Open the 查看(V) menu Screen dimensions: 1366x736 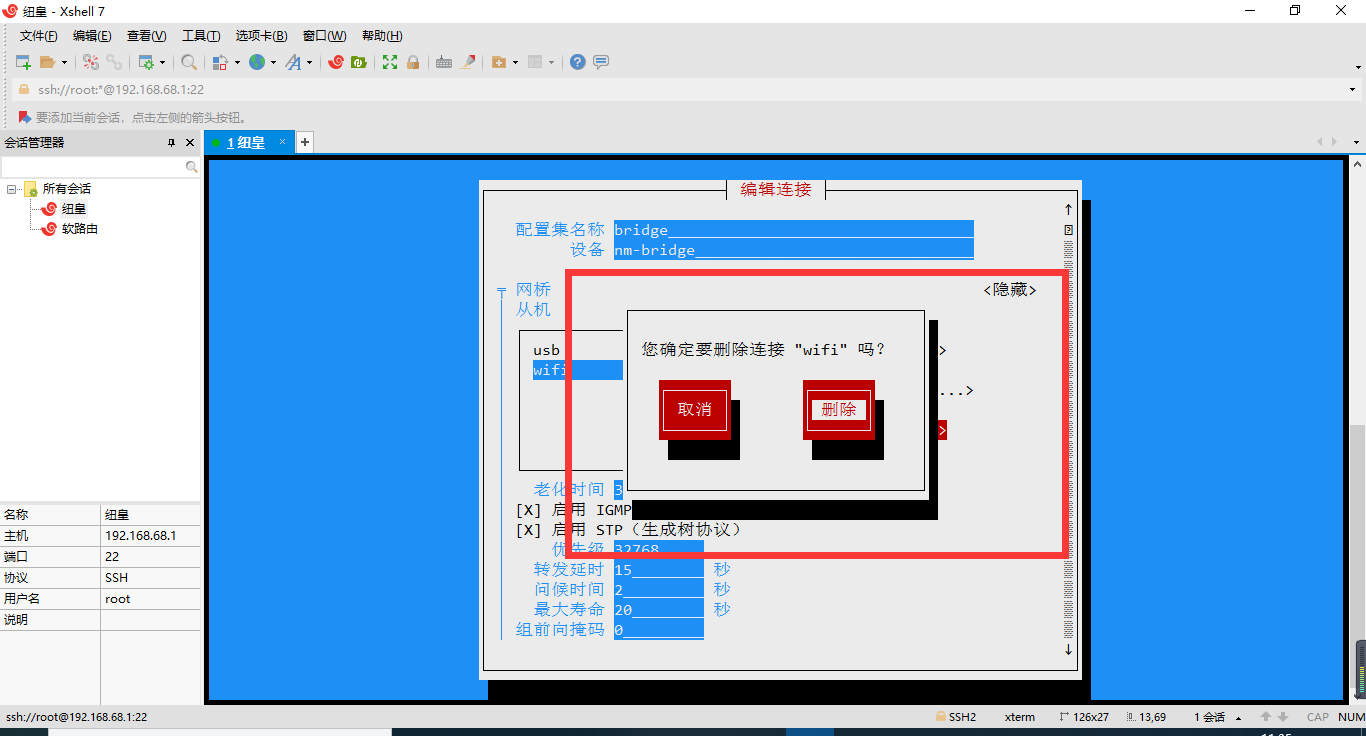pyautogui.click(x=146, y=36)
